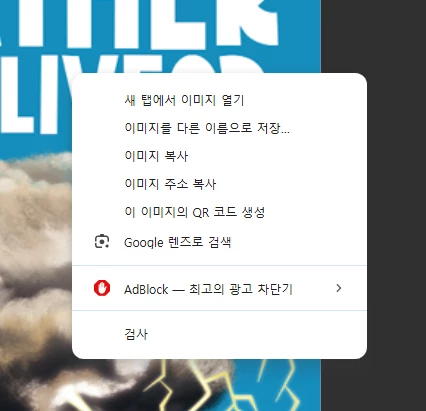Open AdBlock — 최고의 광고 차단기 entry
This screenshot has height=411, width=426.
(219, 288)
